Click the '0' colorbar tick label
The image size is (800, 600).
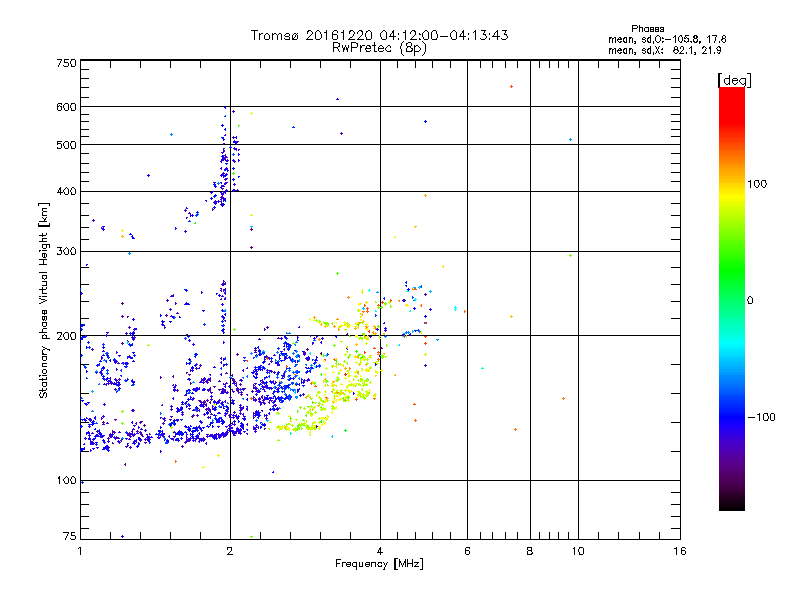click(x=750, y=301)
